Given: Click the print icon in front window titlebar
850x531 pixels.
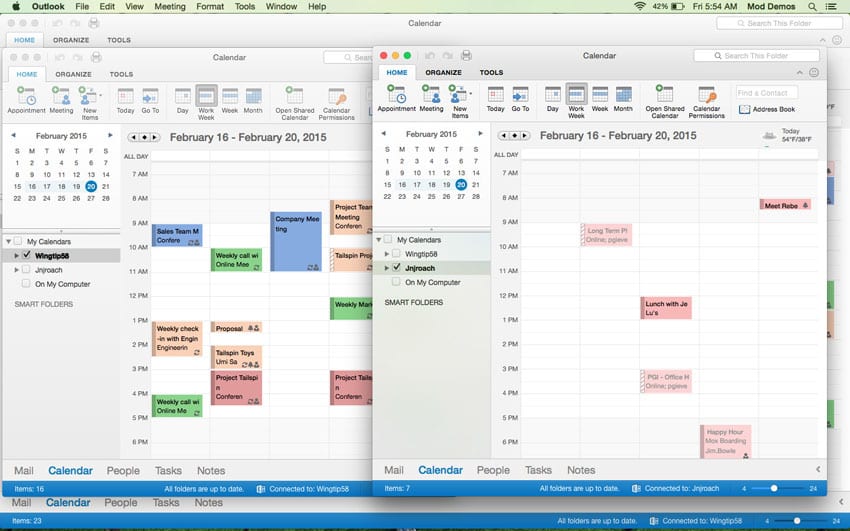Looking at the screenshot, I should click(466, 56).
